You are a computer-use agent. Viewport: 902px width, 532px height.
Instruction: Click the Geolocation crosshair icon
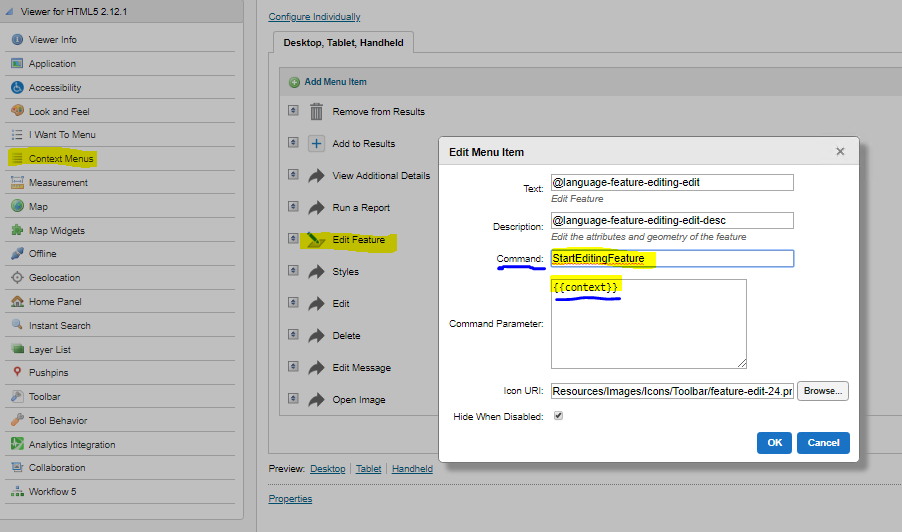point(17,277)
